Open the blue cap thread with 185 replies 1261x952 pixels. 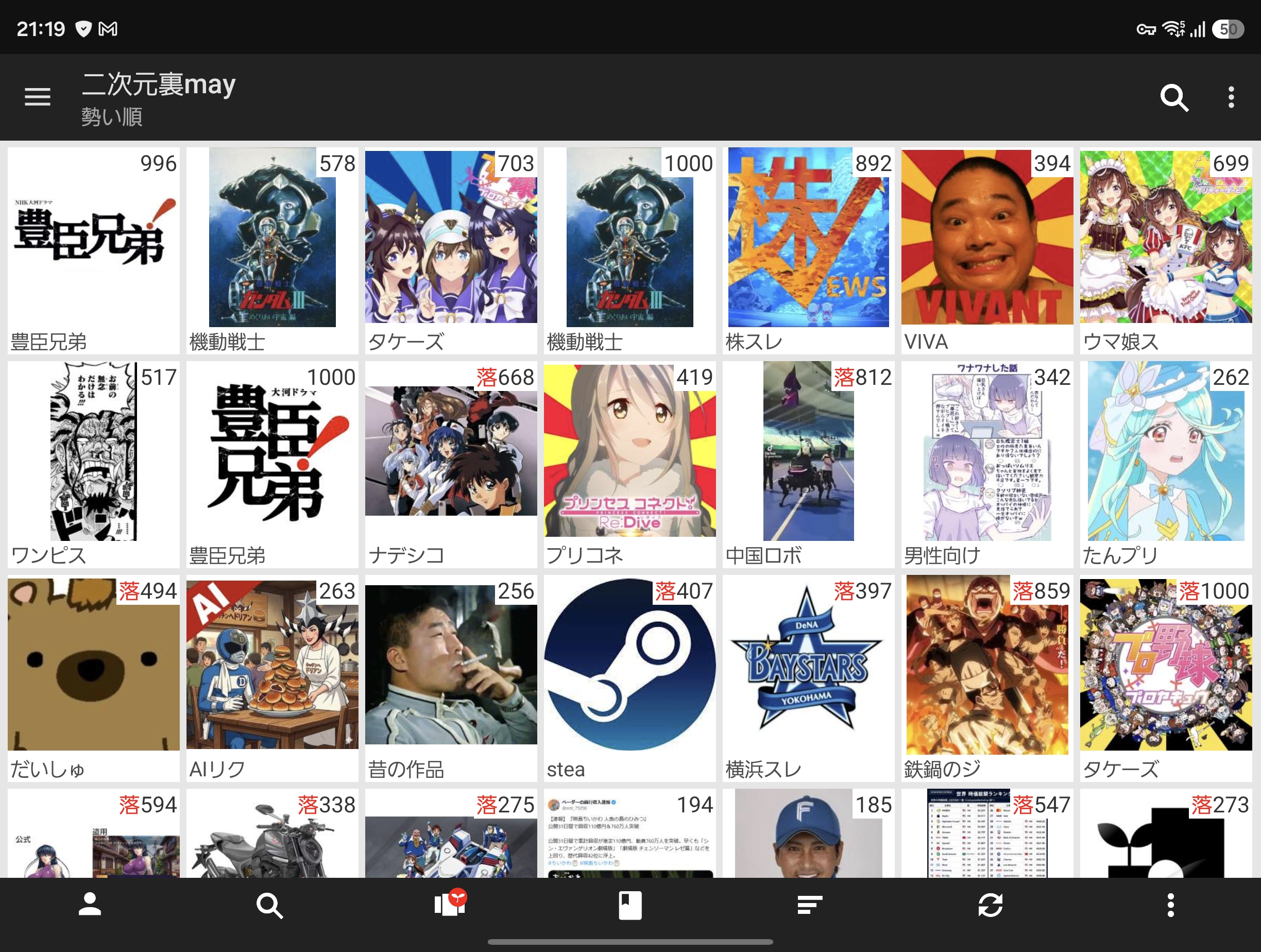(x=808, y=834)
